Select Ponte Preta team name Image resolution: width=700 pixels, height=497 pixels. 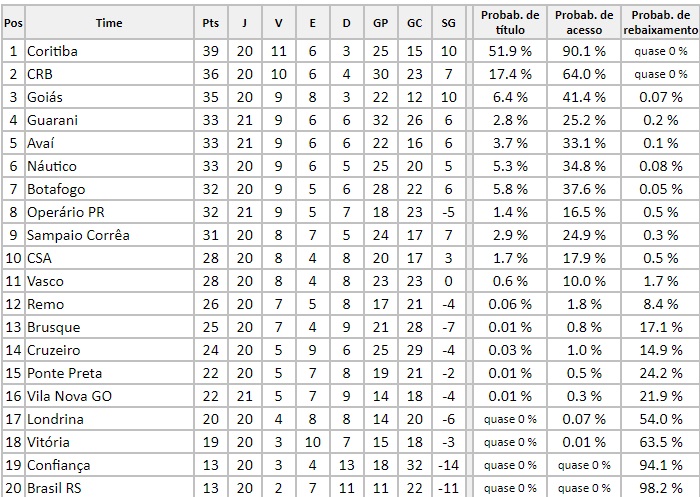point(65,373)
